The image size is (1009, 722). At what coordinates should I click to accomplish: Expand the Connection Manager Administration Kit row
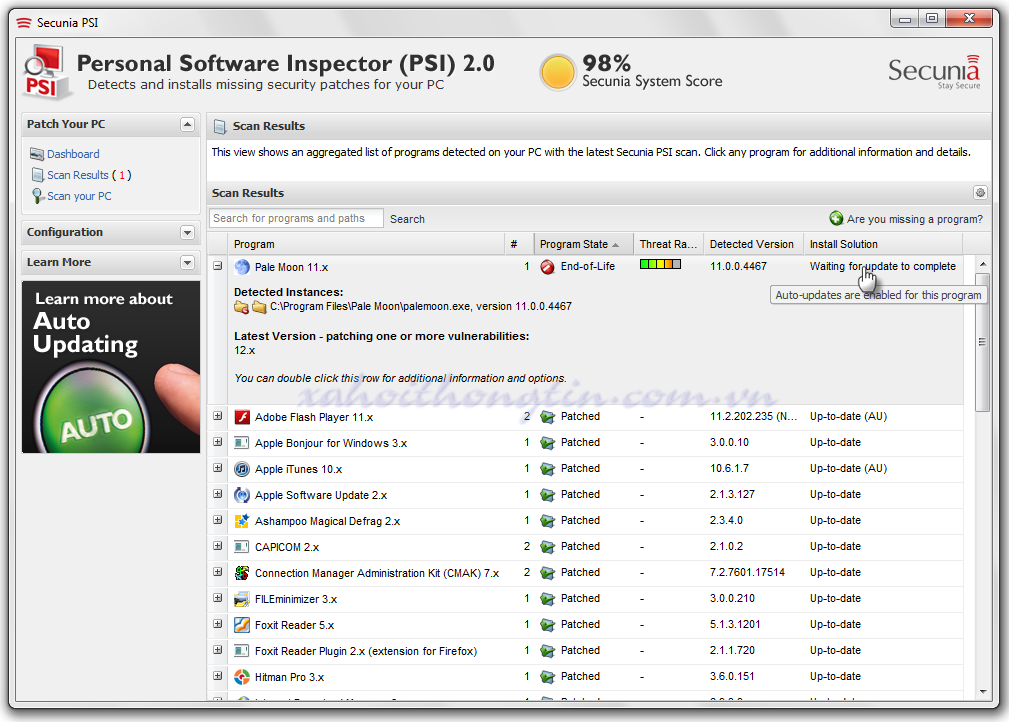click(218, 572)
